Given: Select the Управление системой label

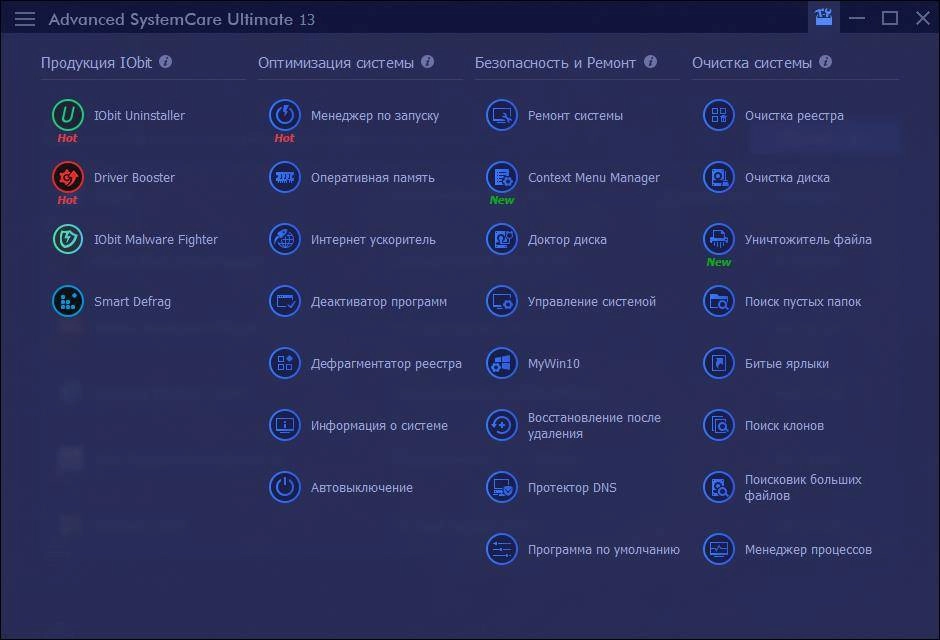Looking at the screenshot, I should (592, 301).
